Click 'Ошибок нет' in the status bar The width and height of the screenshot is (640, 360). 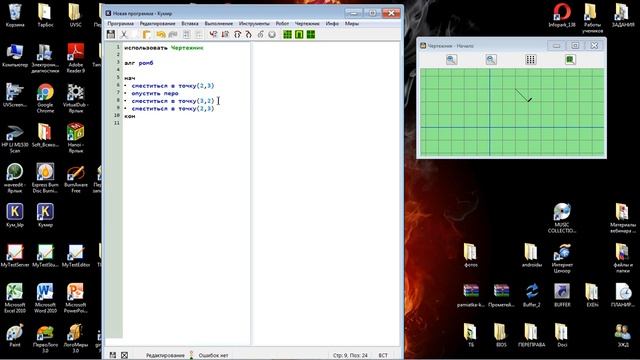(x=213, y=356)
